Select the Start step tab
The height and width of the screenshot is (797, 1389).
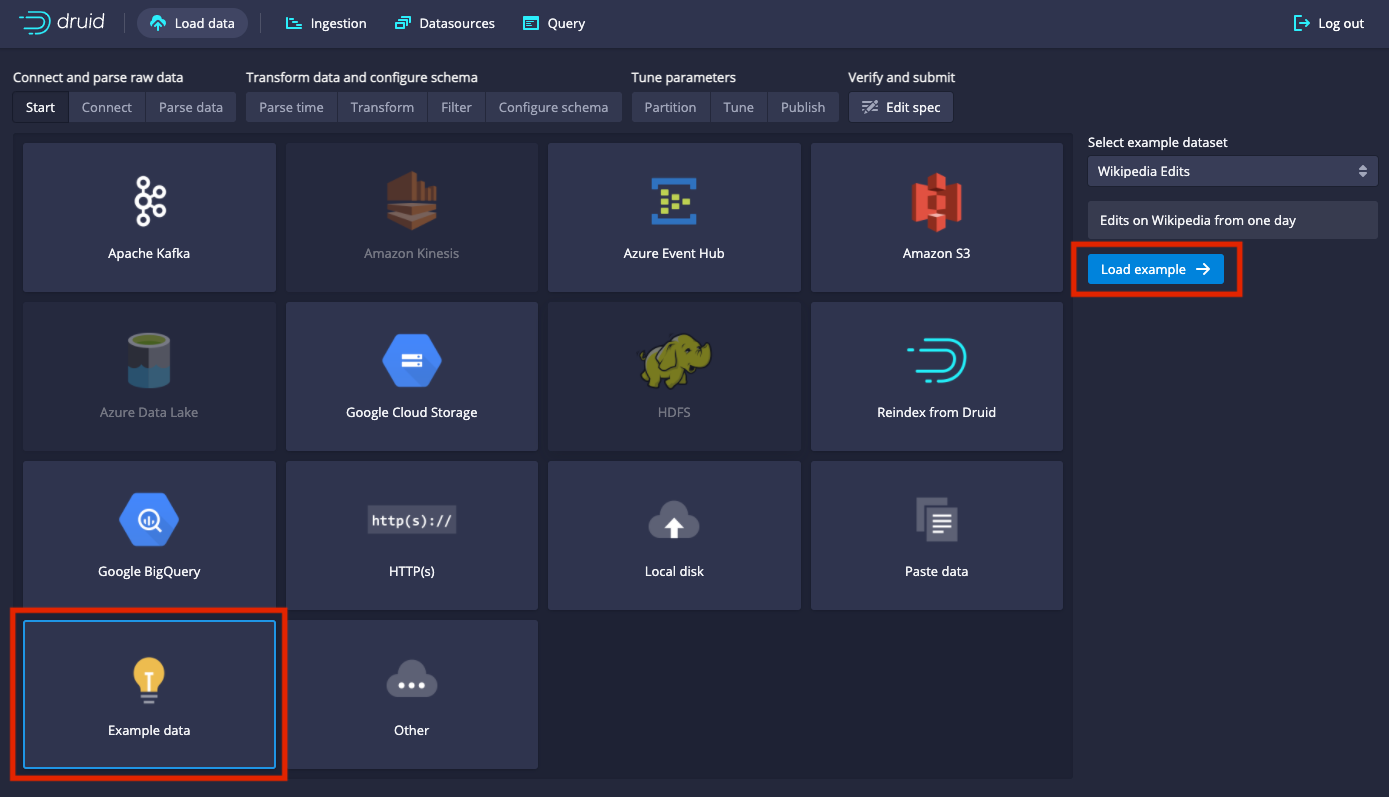41,107
